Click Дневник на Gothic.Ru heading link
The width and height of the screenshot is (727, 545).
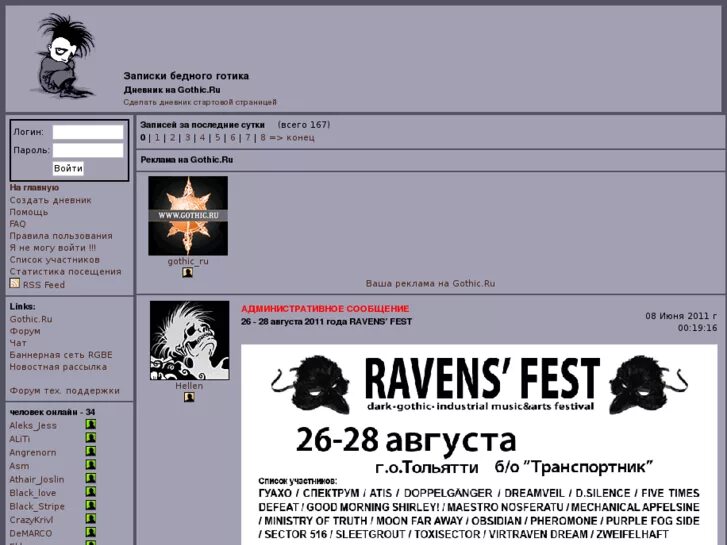172,90
